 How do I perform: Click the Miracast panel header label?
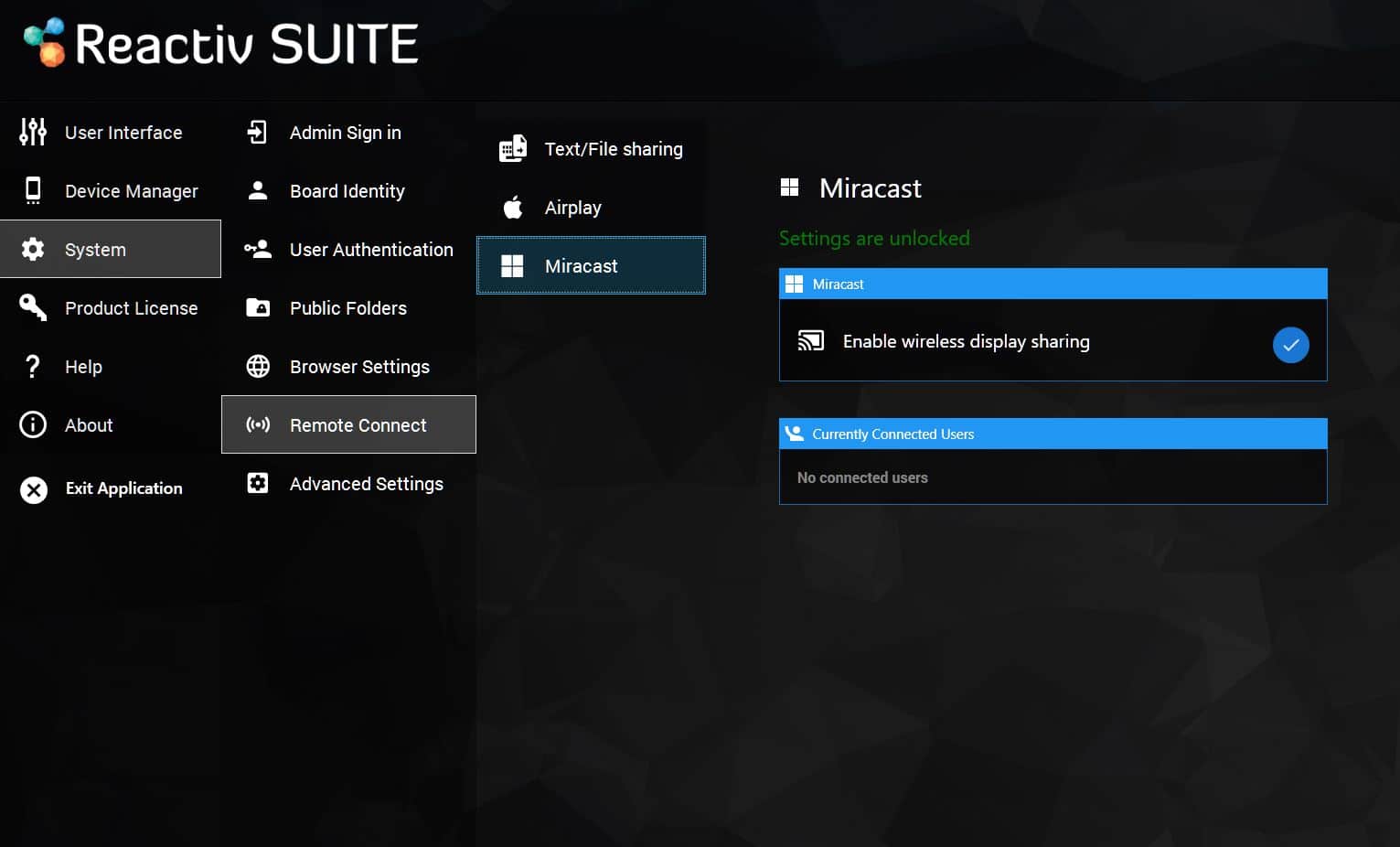(x=838, y=284)
